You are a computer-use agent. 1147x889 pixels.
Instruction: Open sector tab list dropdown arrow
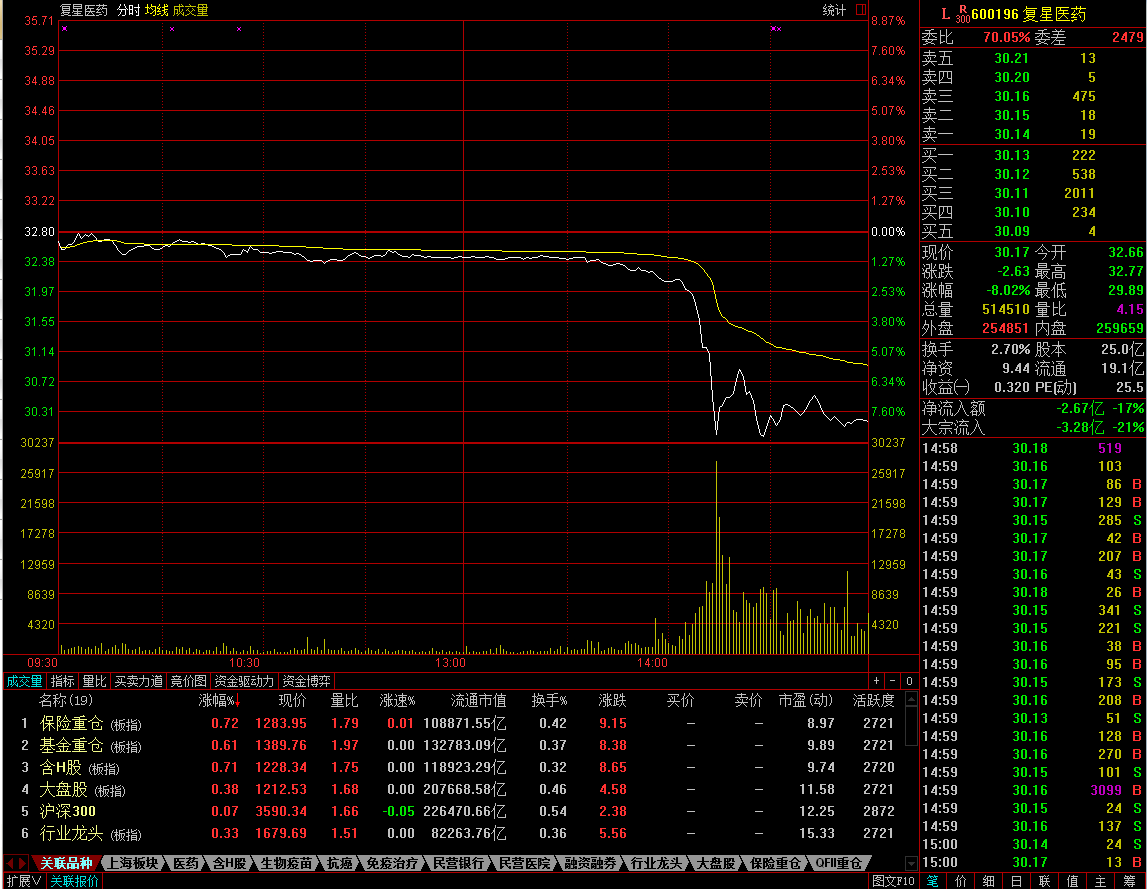[x=910, y=863]
